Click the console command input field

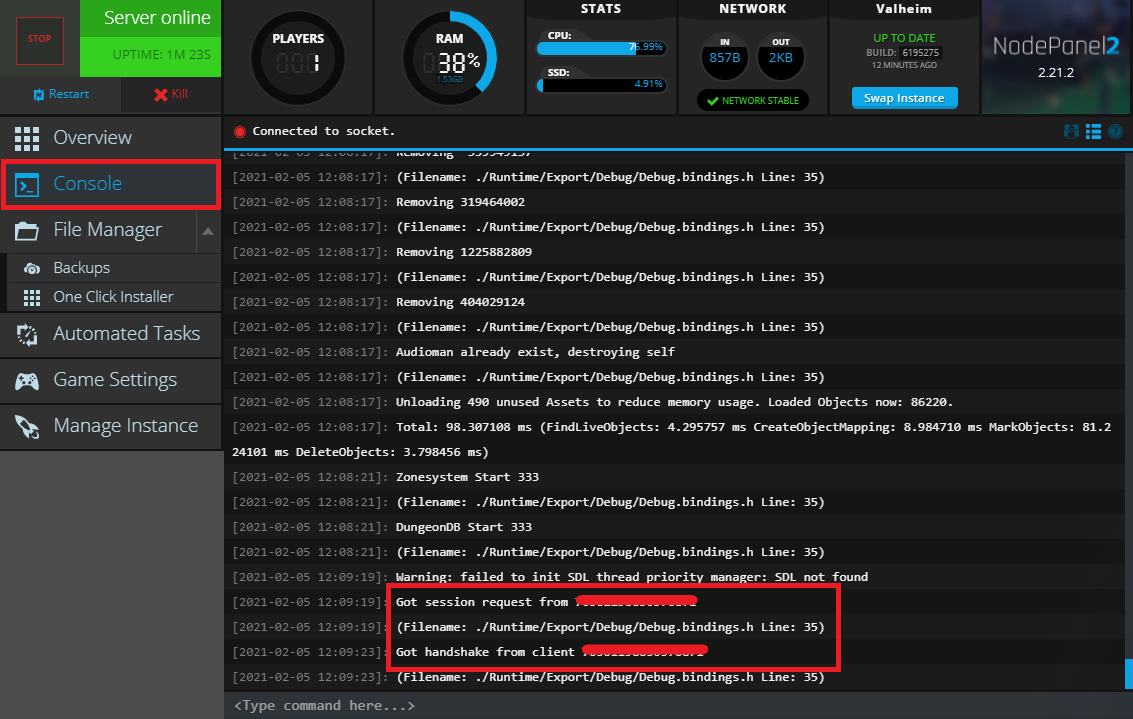[670, 706]
